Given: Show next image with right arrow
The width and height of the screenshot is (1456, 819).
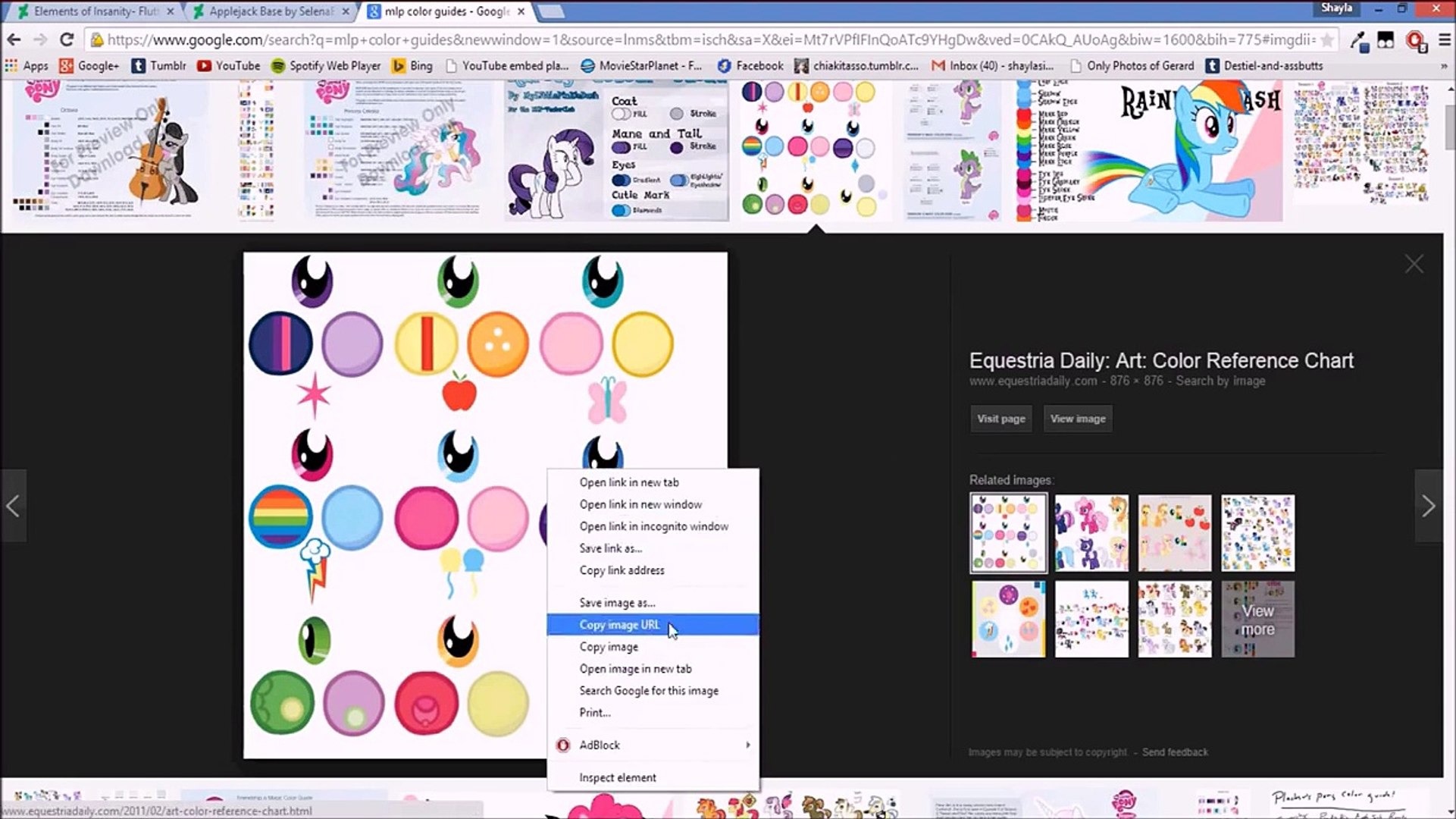Looking at the screenshot, I should (x=1428, y=506).
